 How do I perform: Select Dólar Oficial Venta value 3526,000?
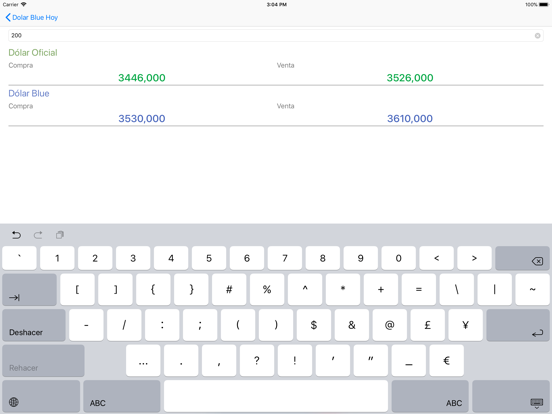(410, 78)
